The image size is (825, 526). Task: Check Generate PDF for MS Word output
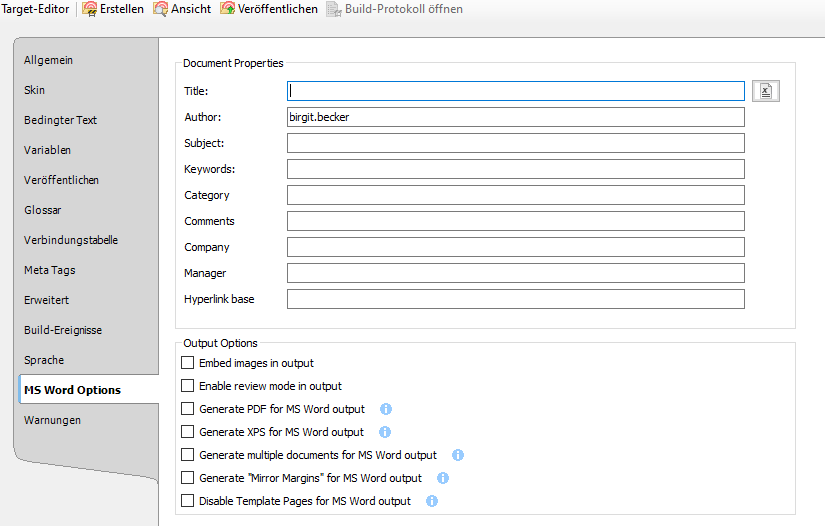coord(187,409)
